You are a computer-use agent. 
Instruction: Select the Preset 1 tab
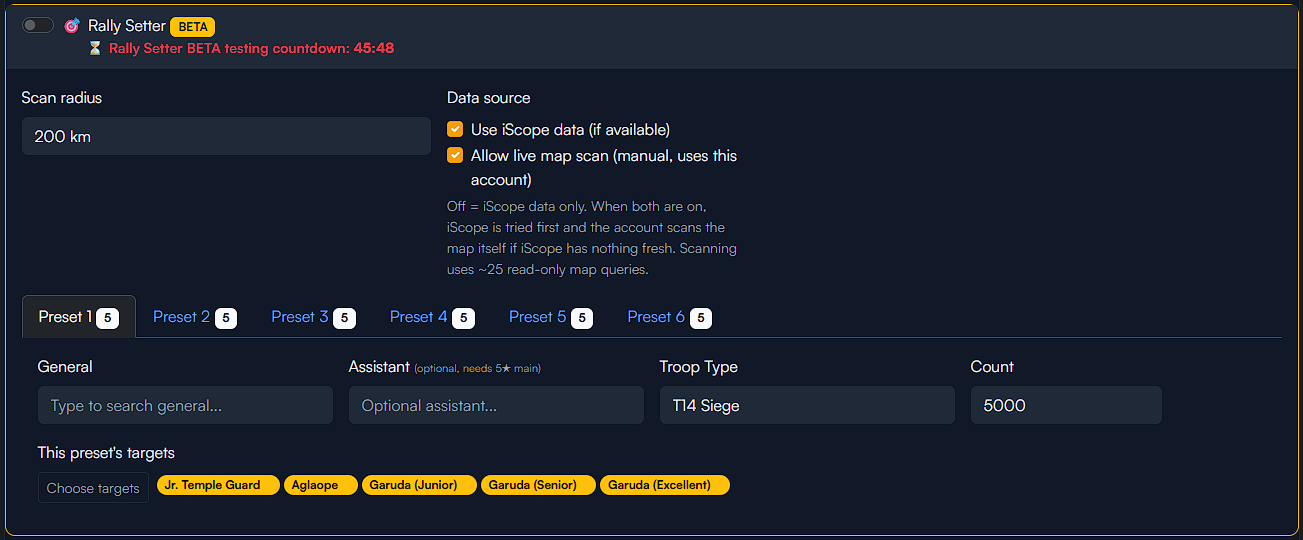(79, 317)
